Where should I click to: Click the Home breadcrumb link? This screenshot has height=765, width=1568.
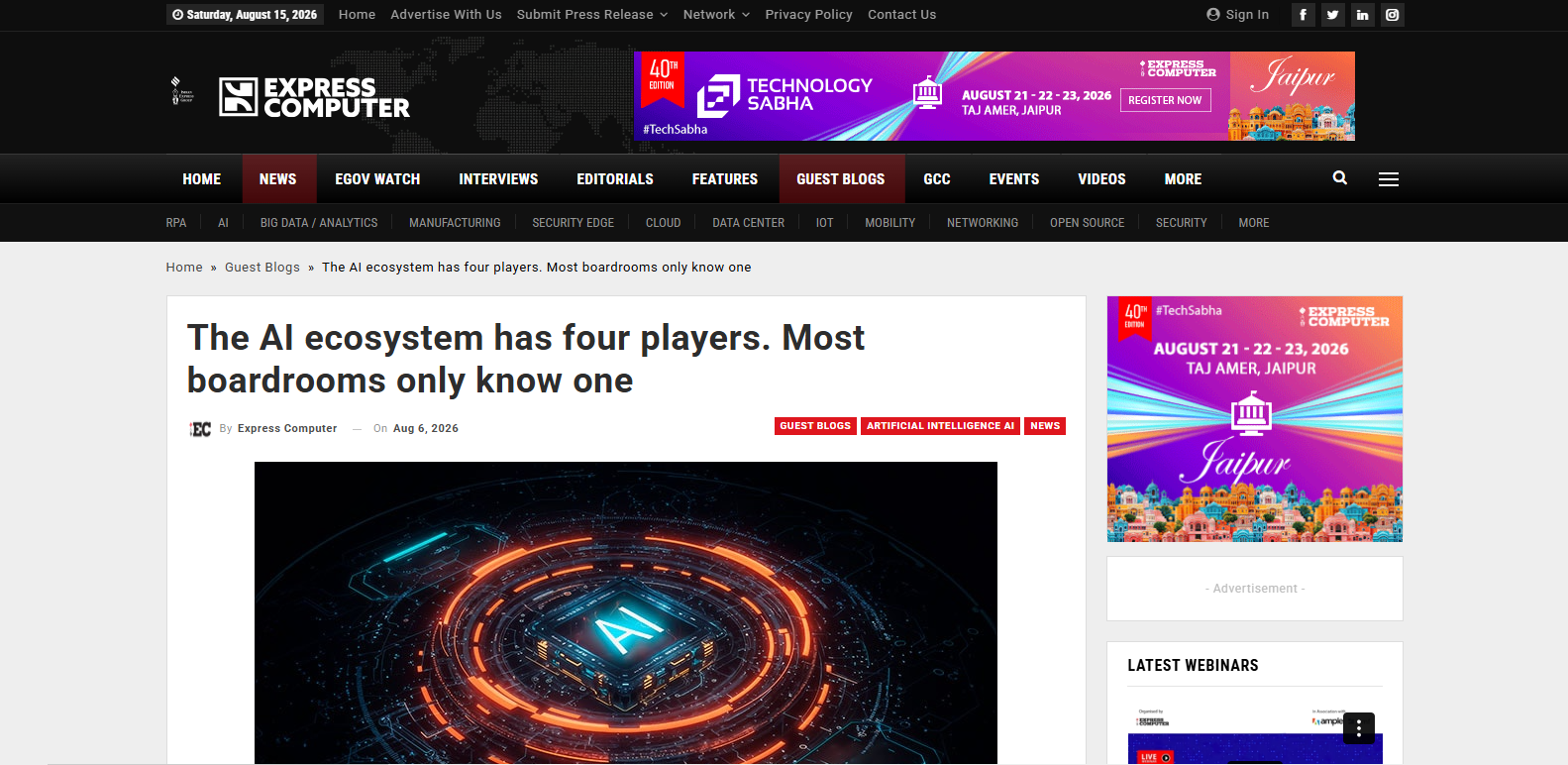pyautogui.click(x=184, y=268)
